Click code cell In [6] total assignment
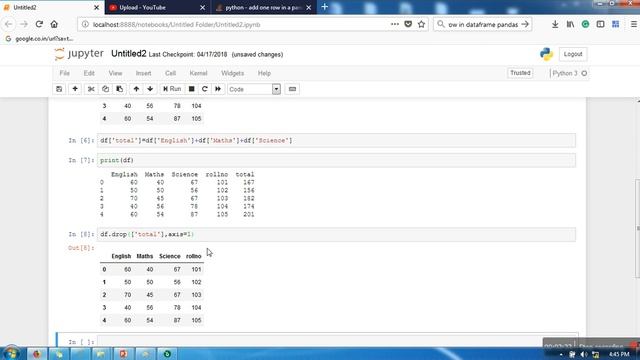 [336, 140]
